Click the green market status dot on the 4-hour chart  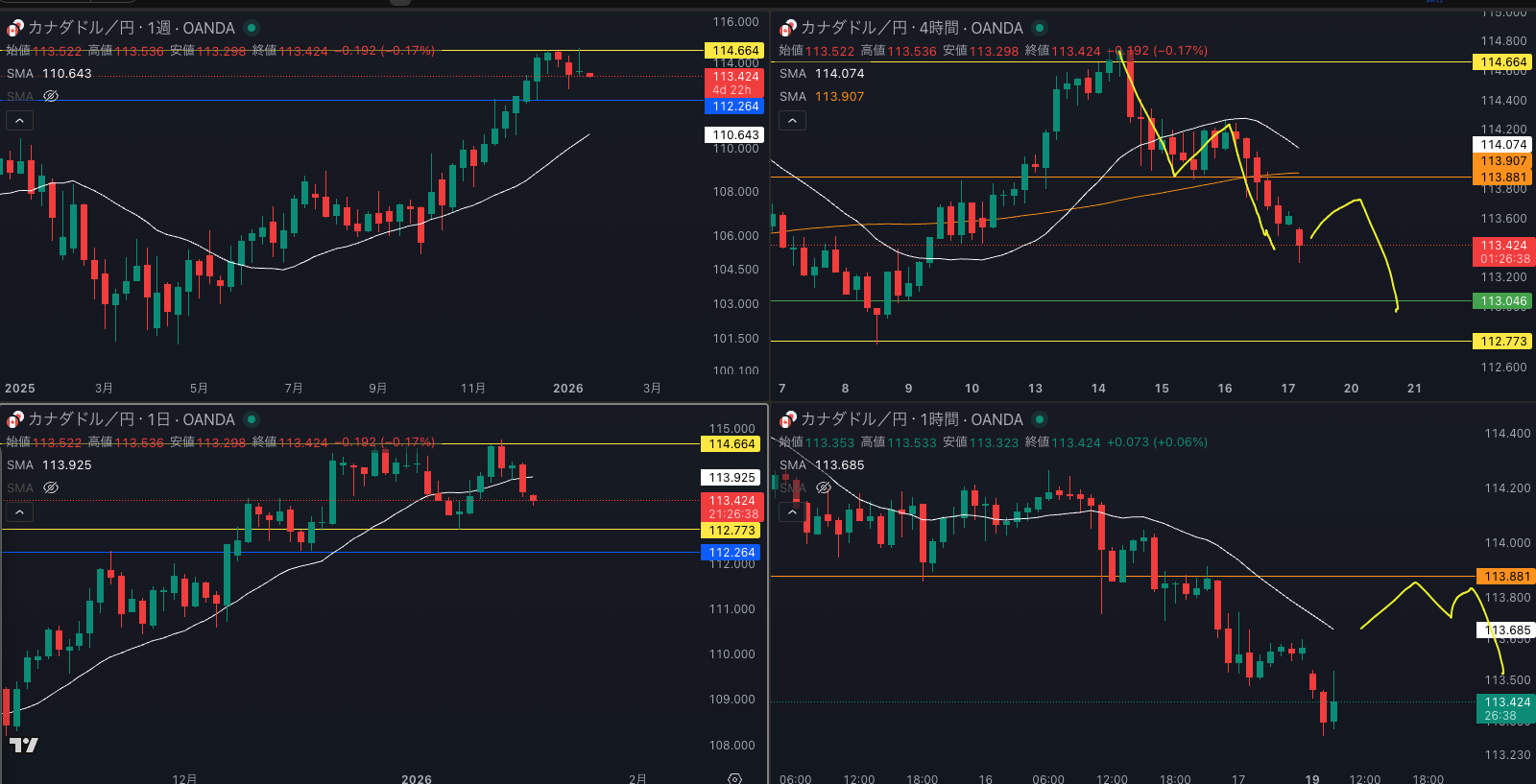pos(1040,29)
